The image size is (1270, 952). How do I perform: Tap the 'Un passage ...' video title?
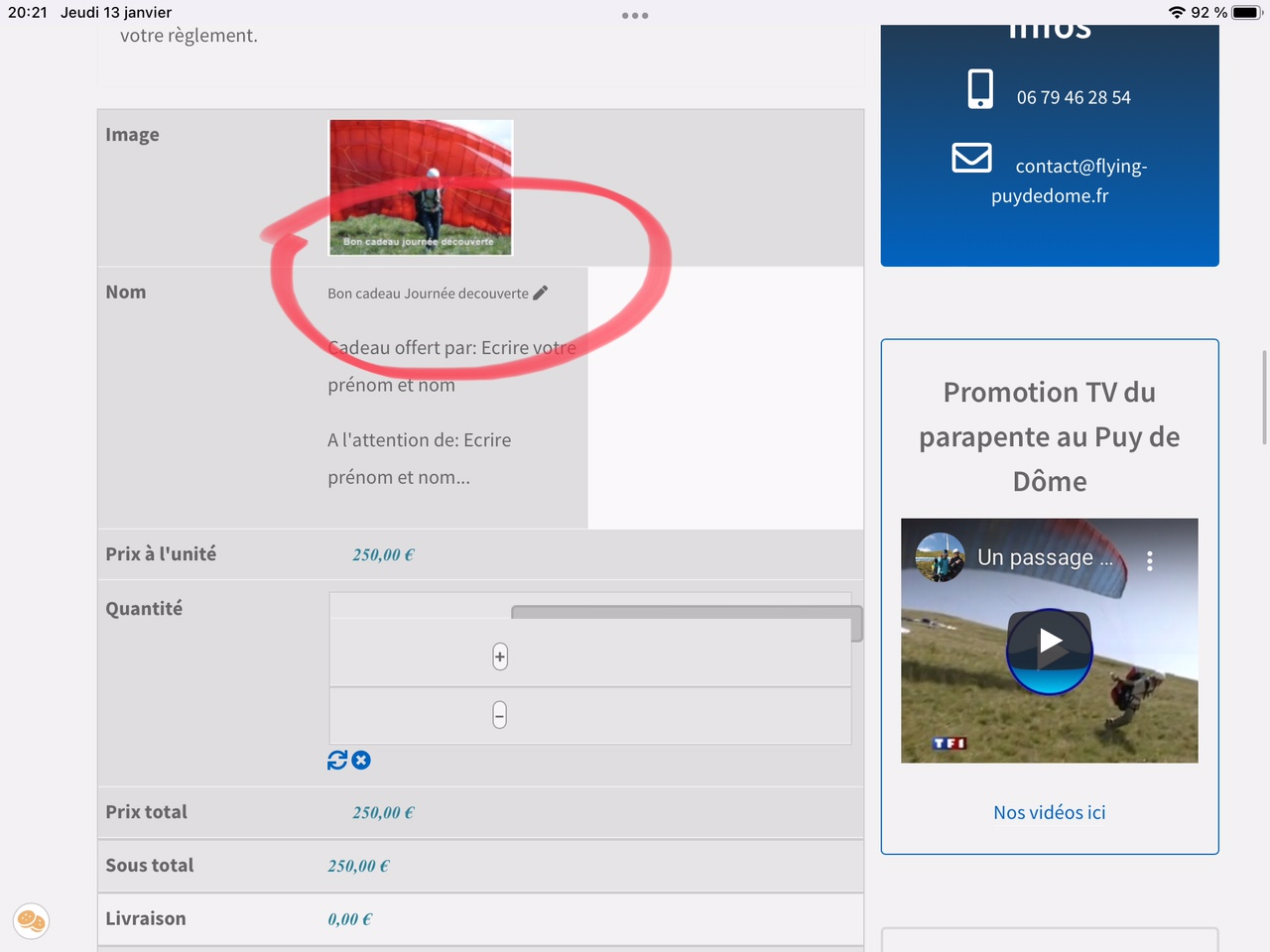click(1045, 557)
